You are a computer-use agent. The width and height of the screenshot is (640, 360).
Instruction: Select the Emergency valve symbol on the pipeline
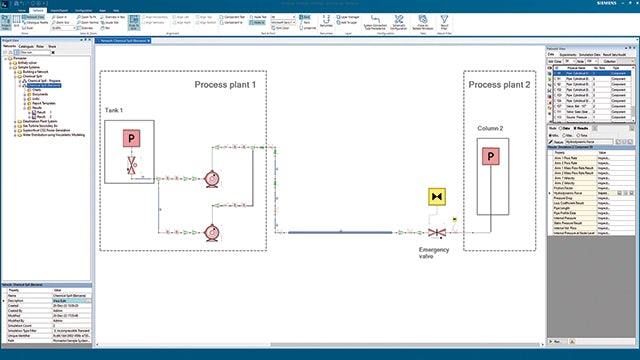coord(437,233)
